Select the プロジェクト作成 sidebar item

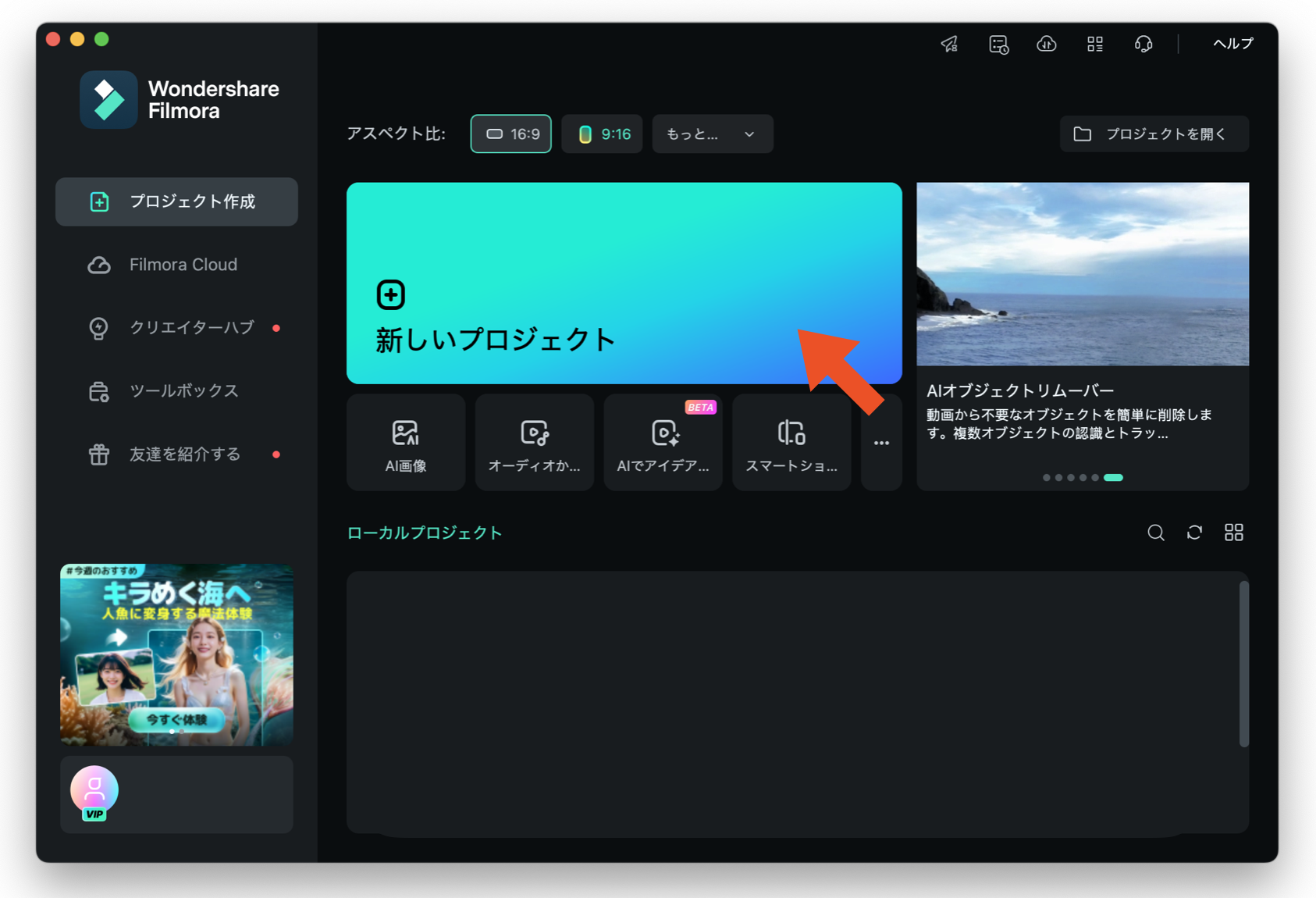coord(176,201)
